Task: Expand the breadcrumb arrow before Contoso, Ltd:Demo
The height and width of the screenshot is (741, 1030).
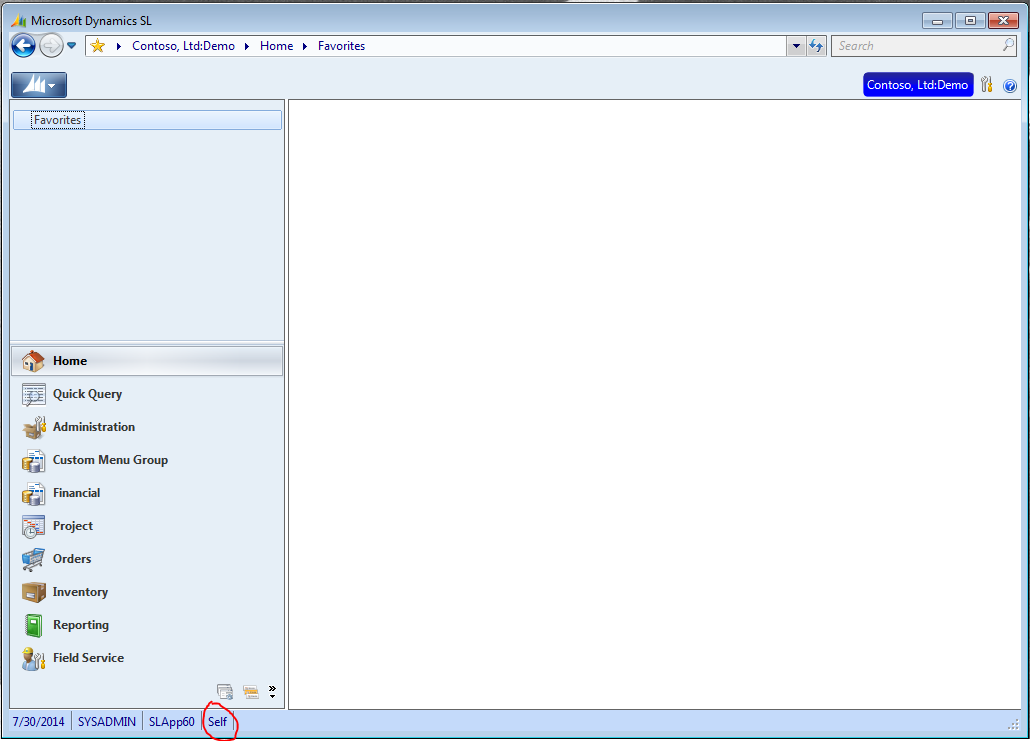Action: pos(119,46)
